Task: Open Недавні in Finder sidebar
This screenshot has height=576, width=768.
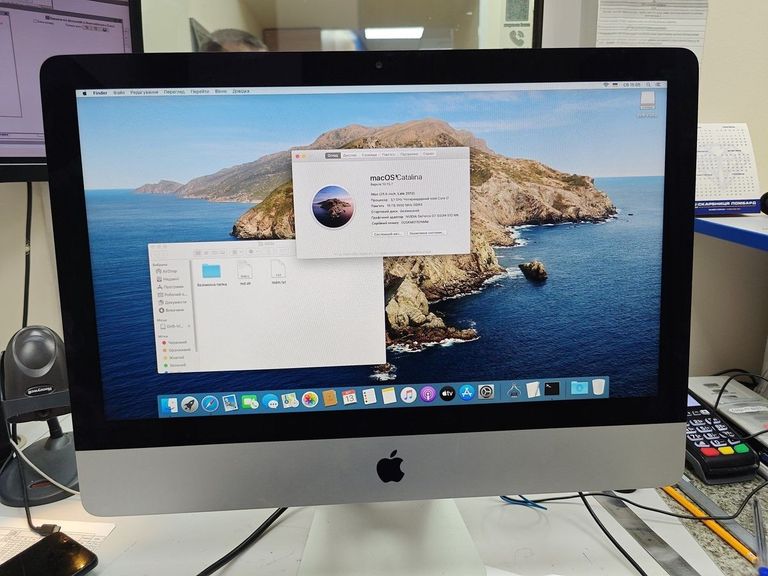Action: click(x=168, y=279)
